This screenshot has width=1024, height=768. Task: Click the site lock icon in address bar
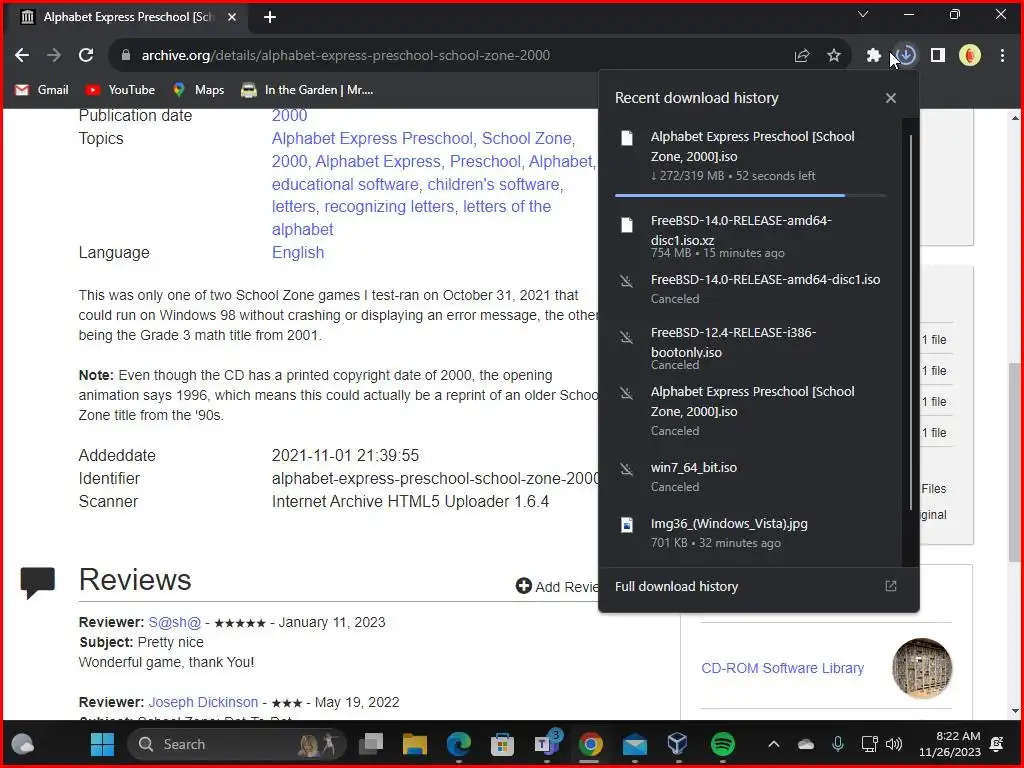pos(126,56)
